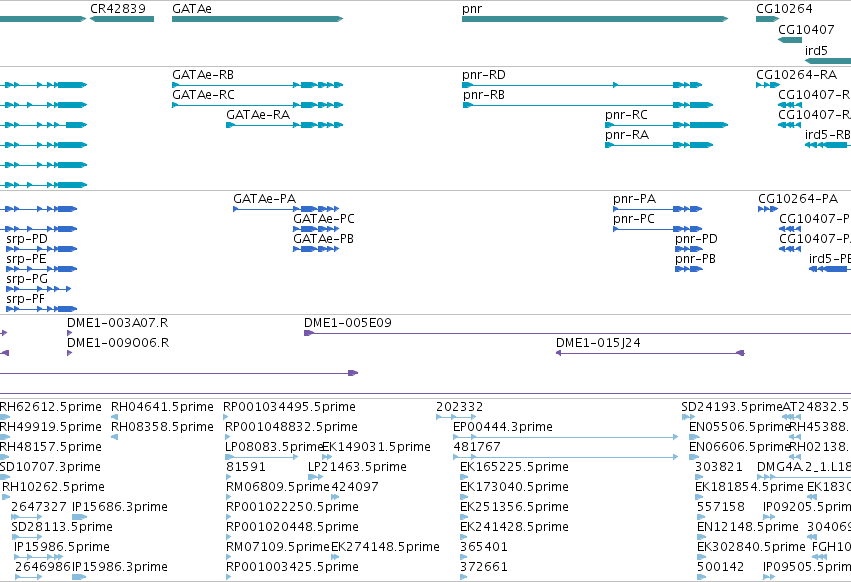Click the 424097 feature label

[x=354, y=488]
